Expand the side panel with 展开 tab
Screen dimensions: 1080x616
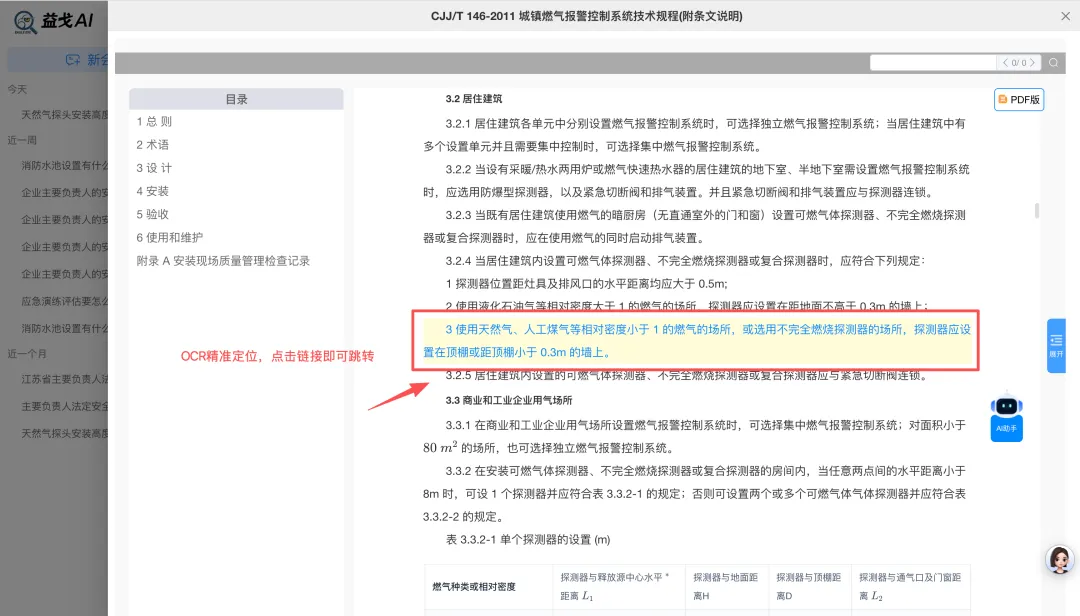1056,345
